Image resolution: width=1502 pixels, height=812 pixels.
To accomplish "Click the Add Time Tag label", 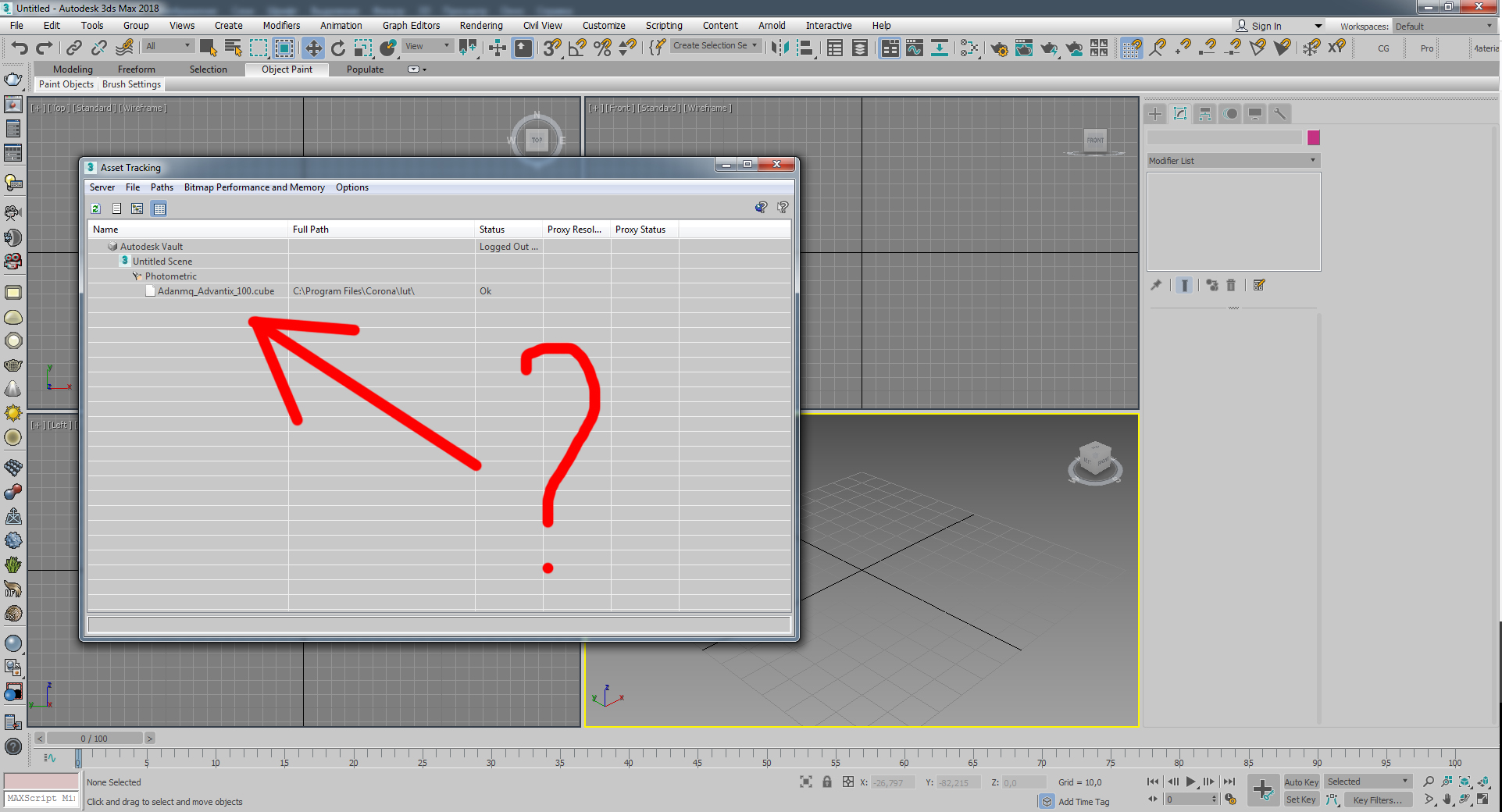I will [x=1084, y=802].
